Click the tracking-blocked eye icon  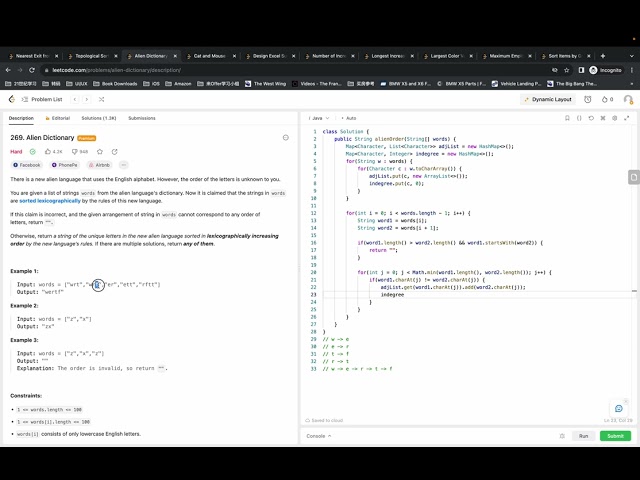[555, 70]
